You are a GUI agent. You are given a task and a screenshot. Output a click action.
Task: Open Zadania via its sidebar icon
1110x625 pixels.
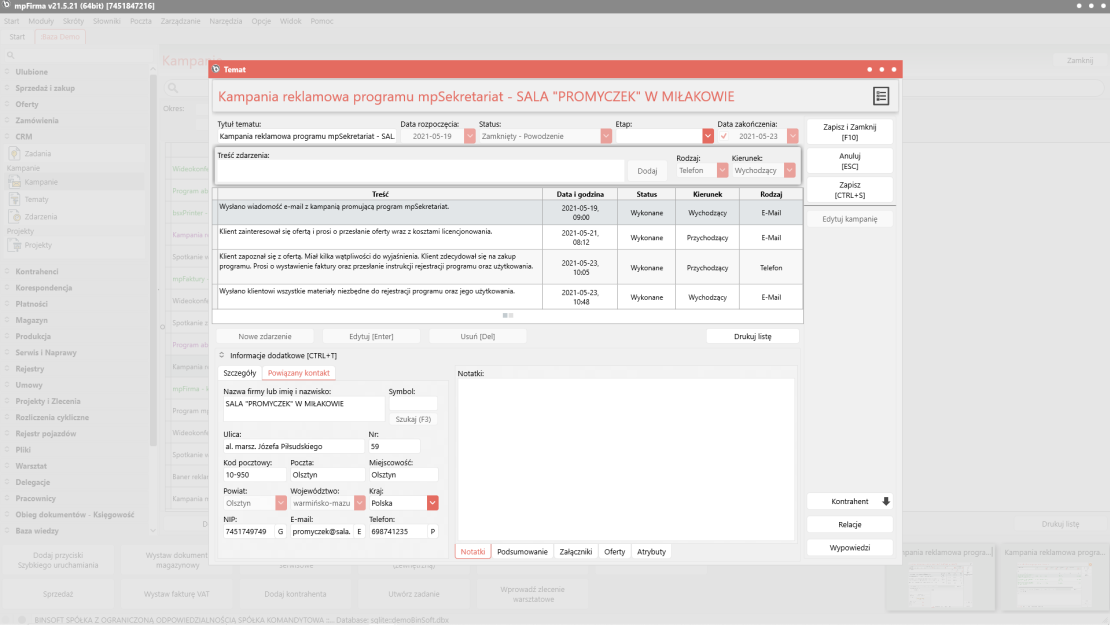pyautogui.click(x=14, y=153)
